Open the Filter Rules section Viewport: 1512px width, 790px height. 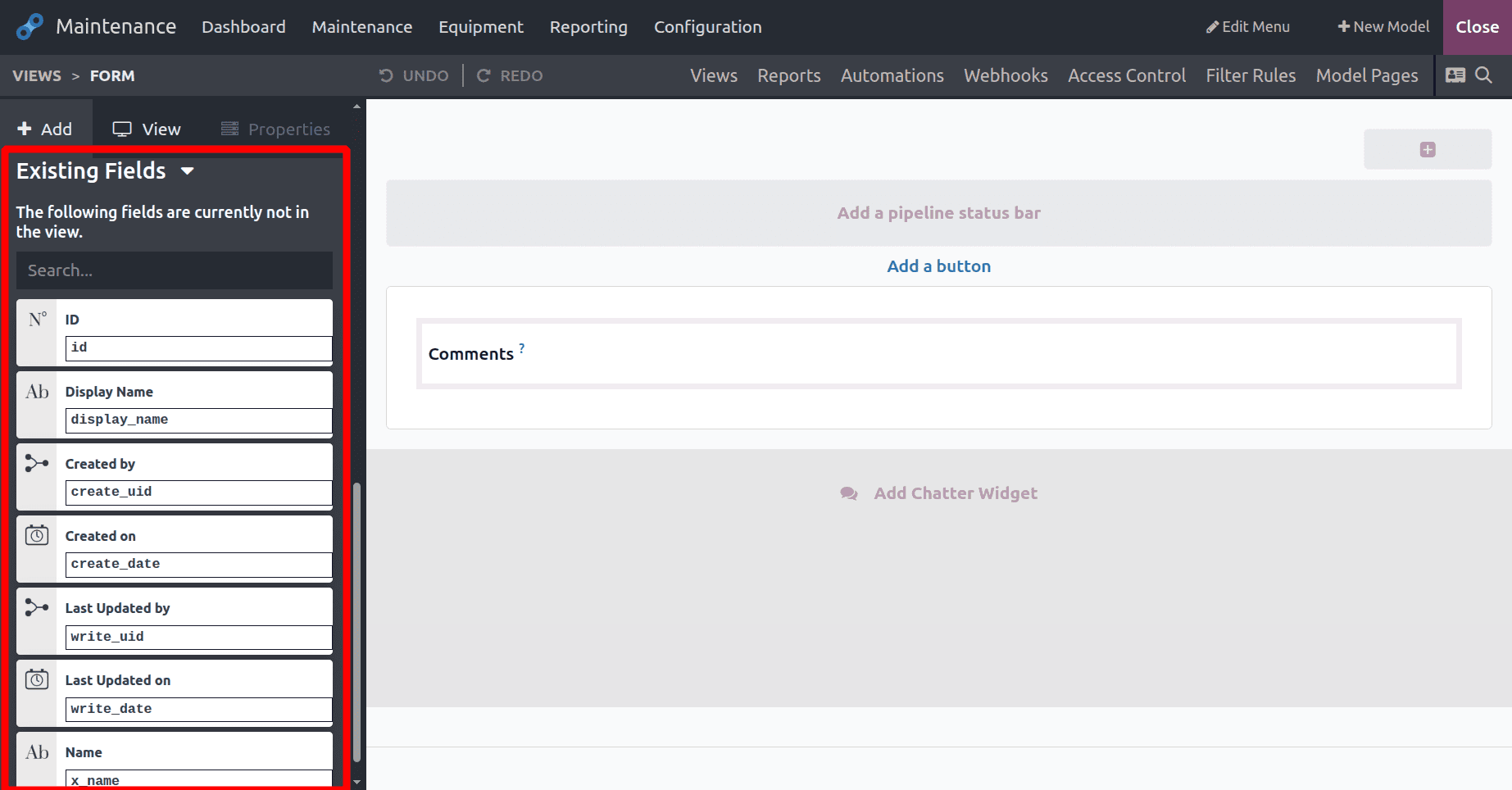[x=1251, y=75]
